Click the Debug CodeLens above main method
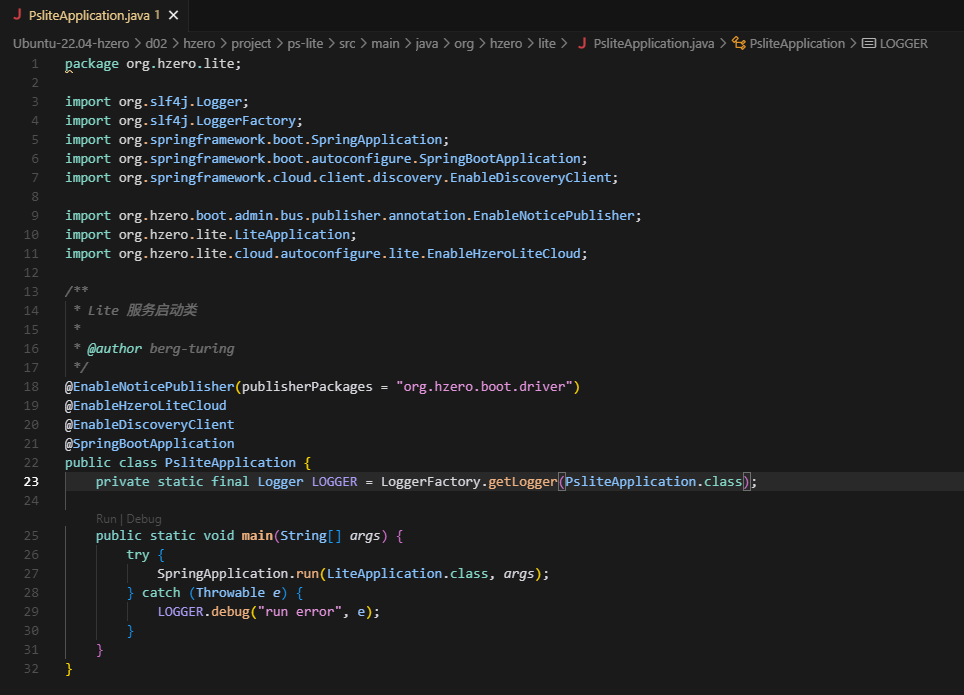The height and width of the screenshot is (695, 964). pos(144,519)
